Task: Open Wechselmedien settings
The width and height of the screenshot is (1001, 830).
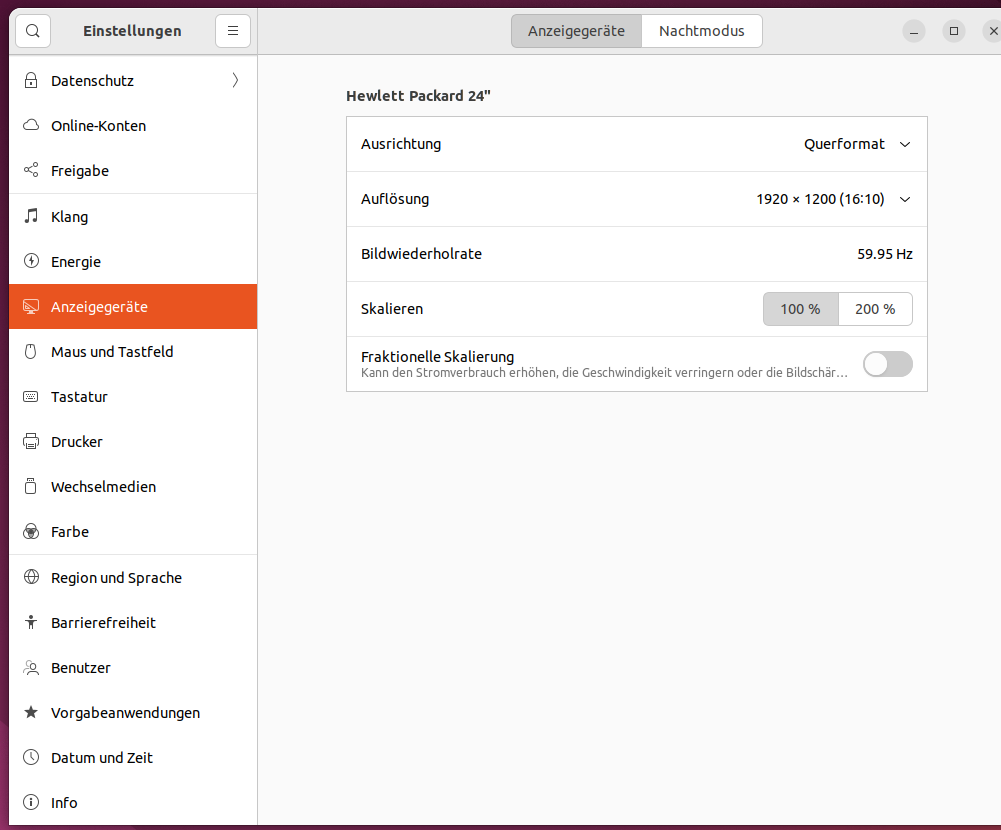Action: coord(133,487)
